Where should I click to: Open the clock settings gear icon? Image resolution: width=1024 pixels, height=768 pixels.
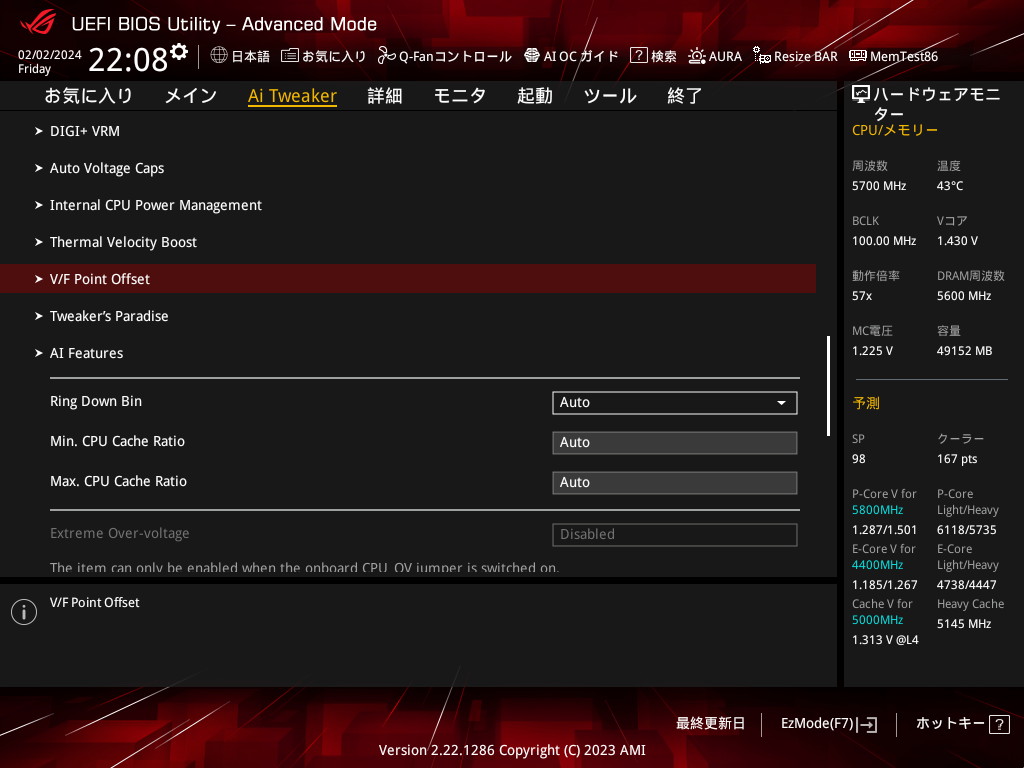coord(179,51)
